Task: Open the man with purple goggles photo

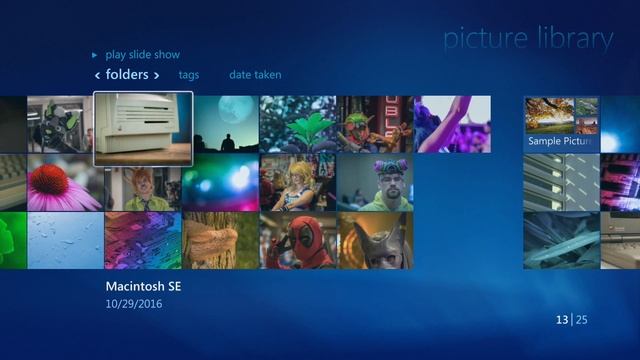Action: pos(375,182)
